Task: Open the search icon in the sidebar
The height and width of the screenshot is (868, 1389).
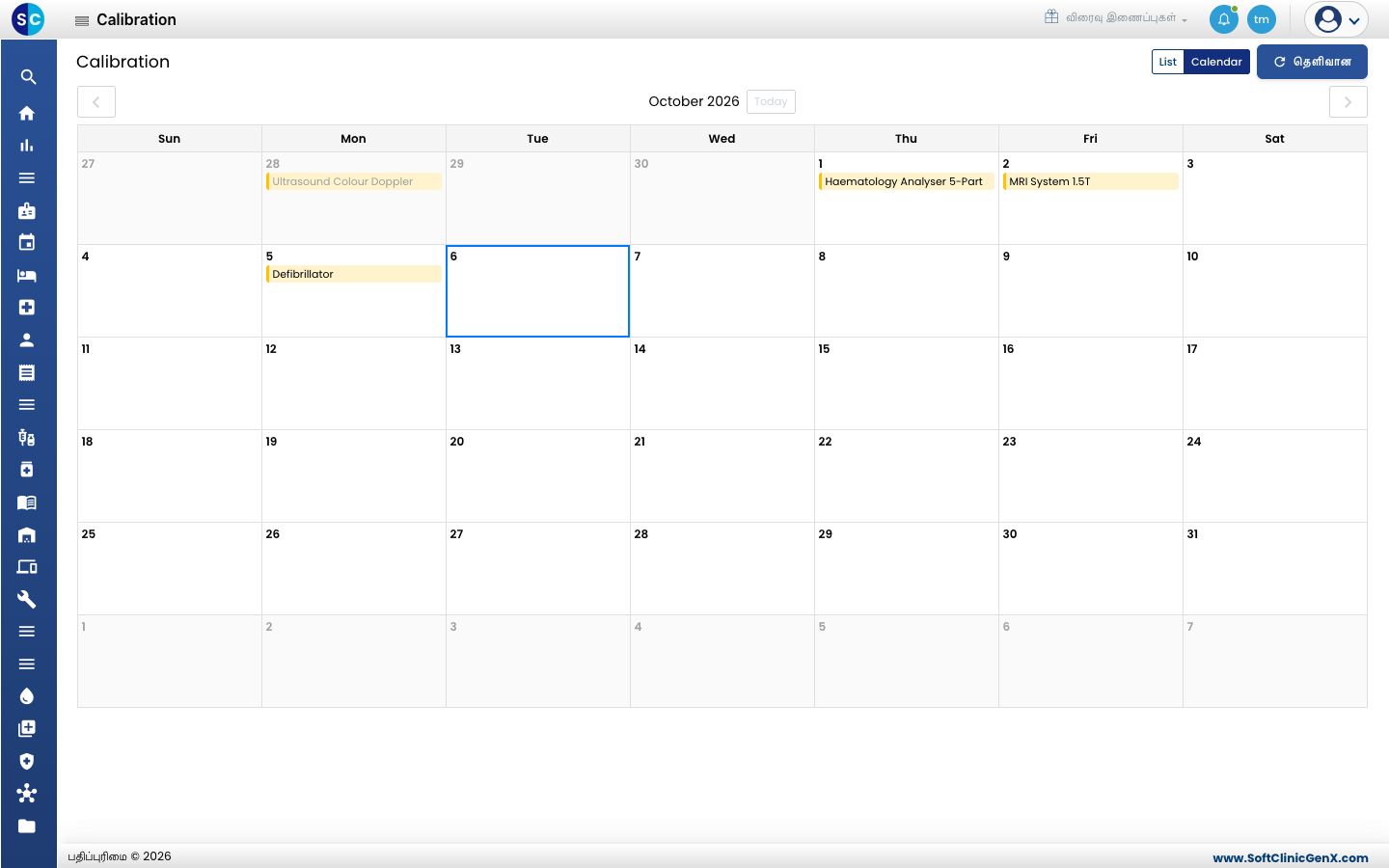Action: click(27, 77)
